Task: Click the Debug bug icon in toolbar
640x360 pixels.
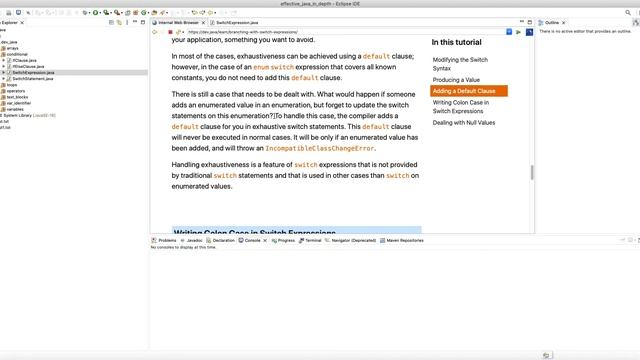Action: [x=85, y=13]
